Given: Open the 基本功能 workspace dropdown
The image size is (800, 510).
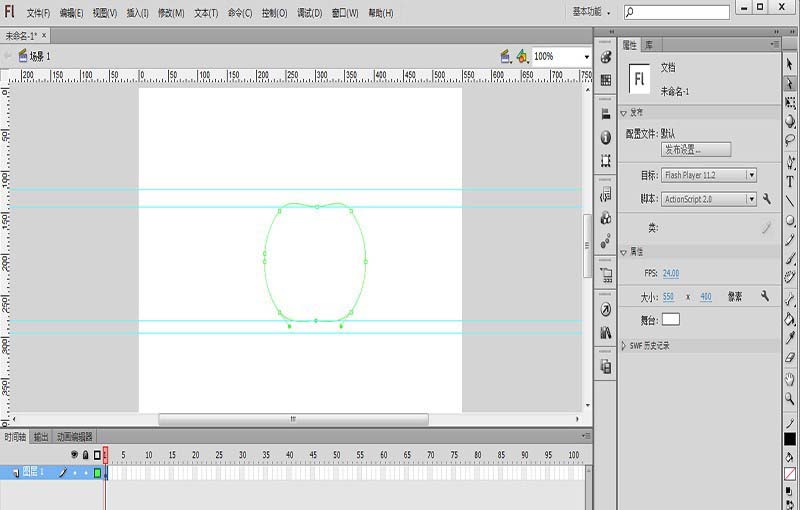Looking at the screenshot, I should (x=591, y=12).
